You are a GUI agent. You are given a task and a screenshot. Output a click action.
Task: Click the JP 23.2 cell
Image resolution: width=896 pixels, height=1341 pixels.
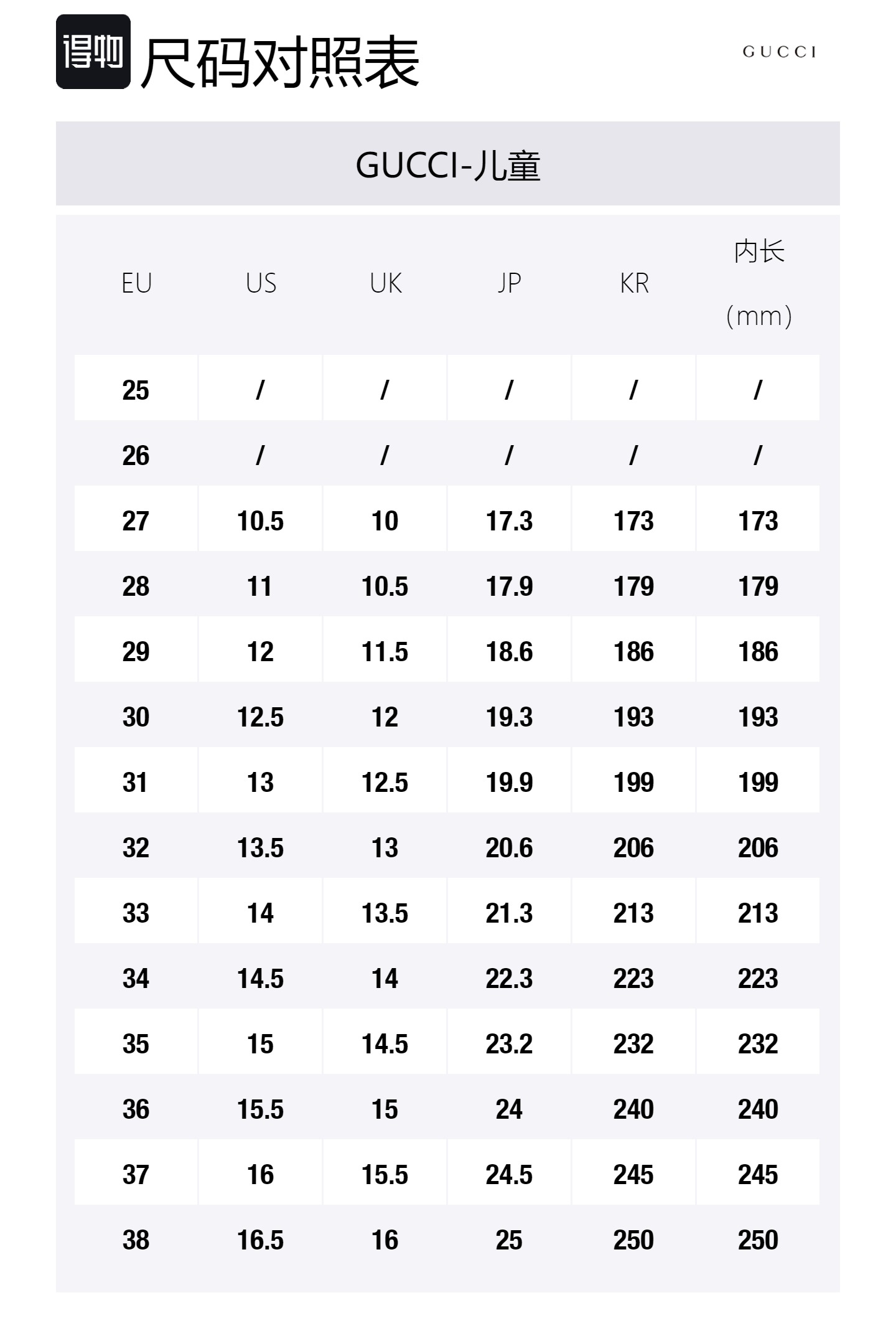pyautogui.click(x=509, y=1044)
